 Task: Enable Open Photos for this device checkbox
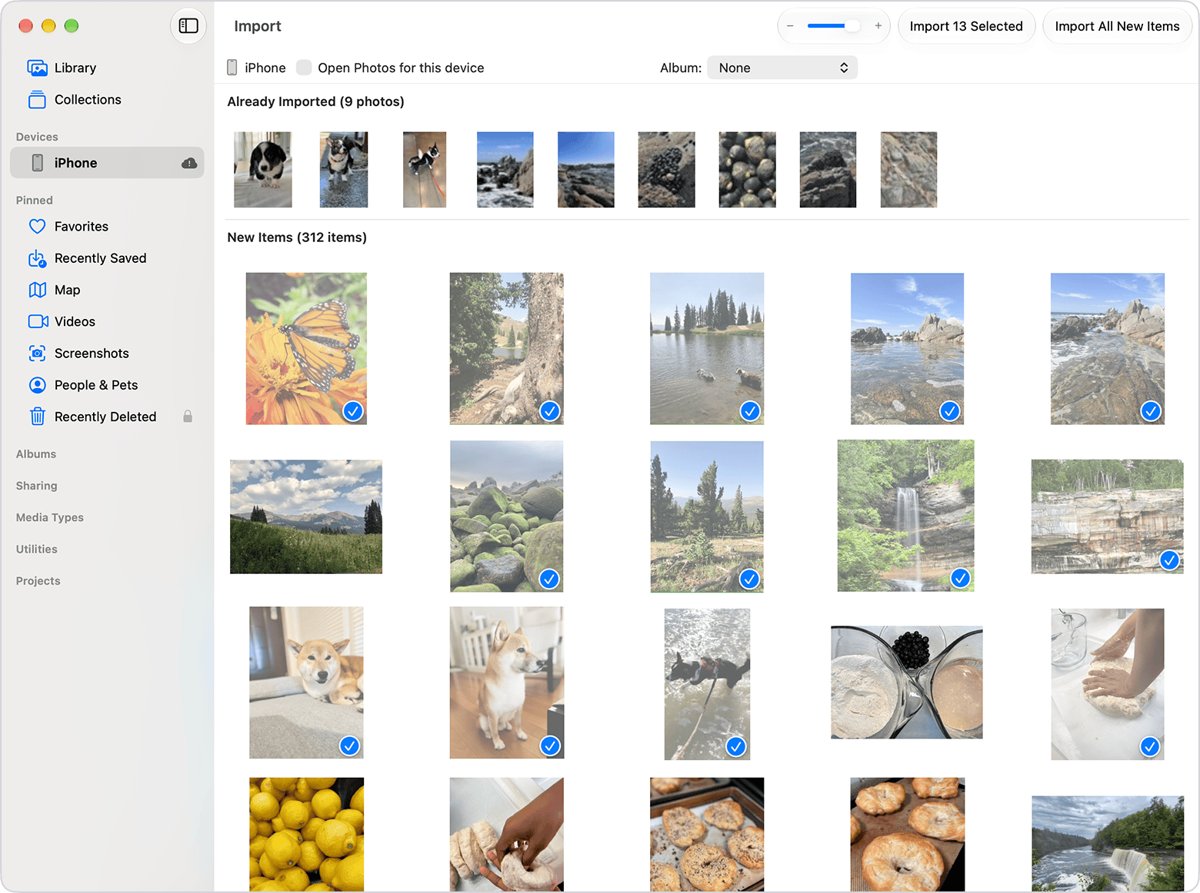click(304, 68)
